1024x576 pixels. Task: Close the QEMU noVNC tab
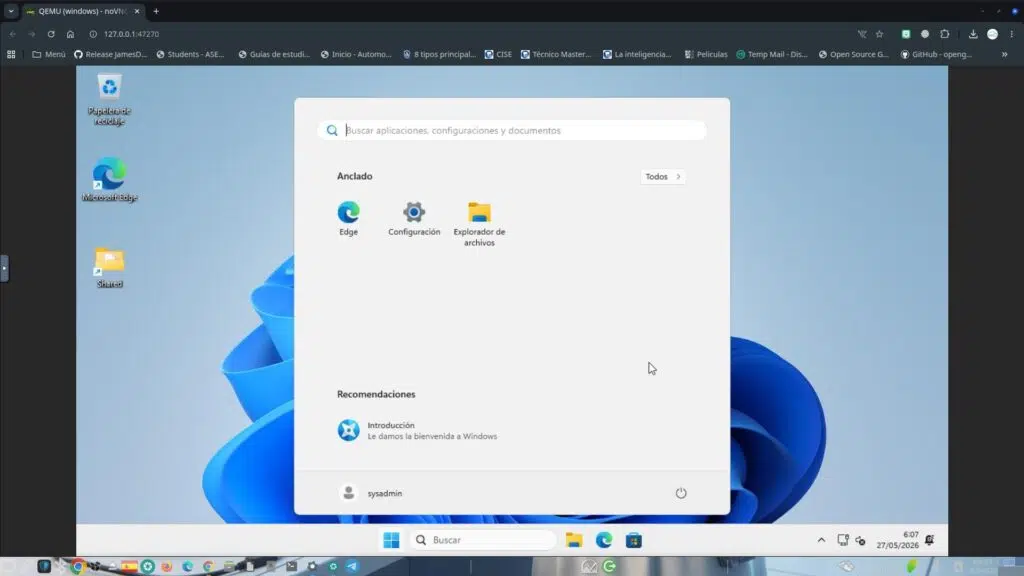(x=136, y=11)
